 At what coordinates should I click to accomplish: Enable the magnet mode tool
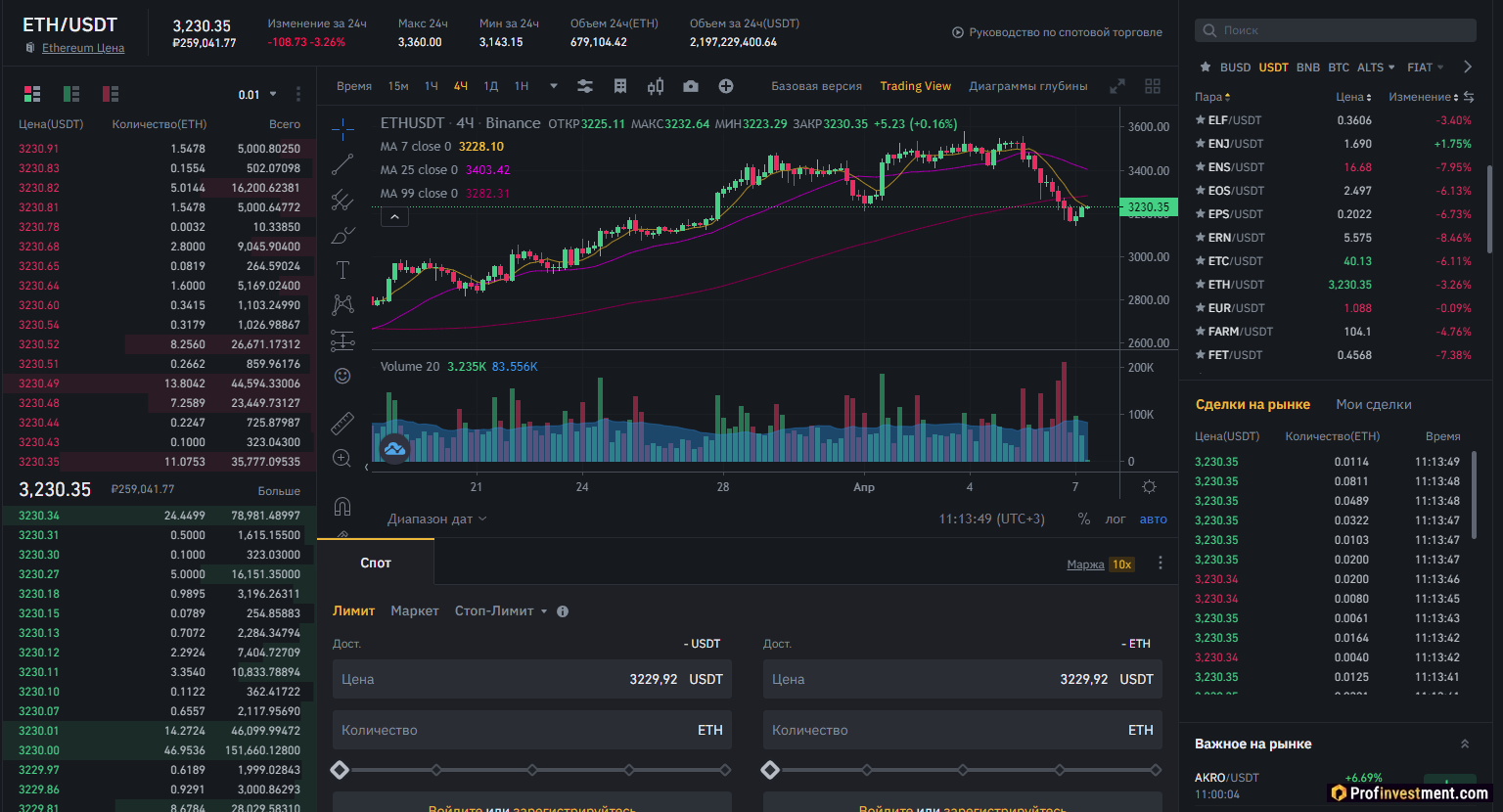click(342, 506)
